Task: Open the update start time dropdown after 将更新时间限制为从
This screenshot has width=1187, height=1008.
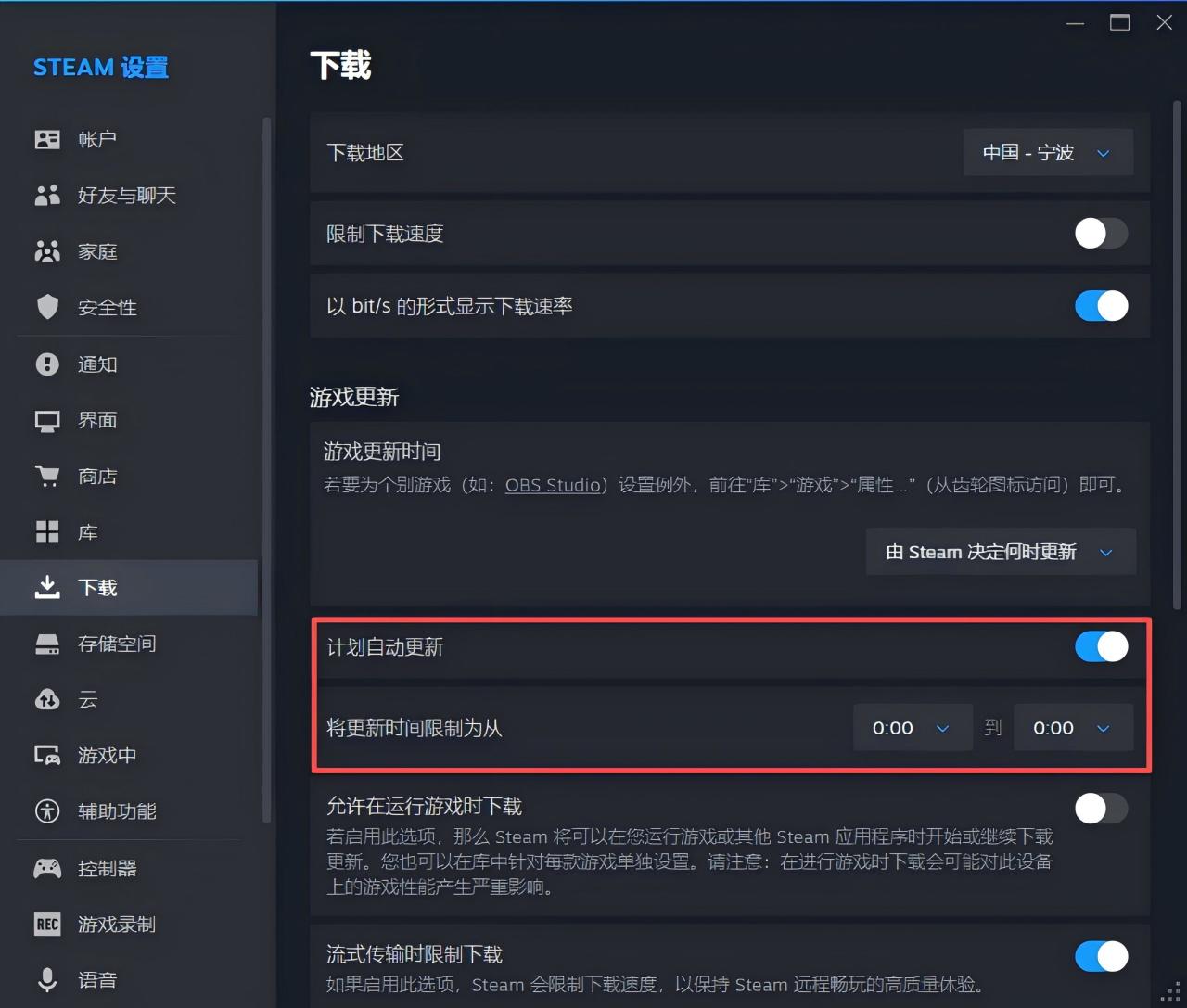Action: click(x=913, y=728)
